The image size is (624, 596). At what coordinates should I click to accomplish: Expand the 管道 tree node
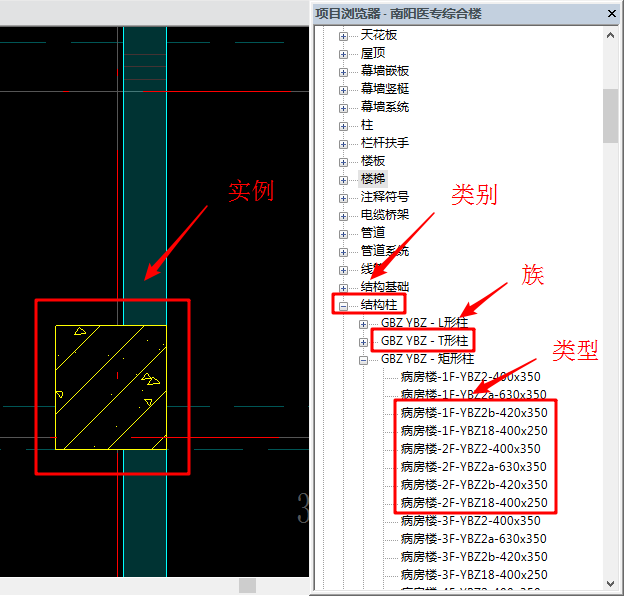point(343,234)
